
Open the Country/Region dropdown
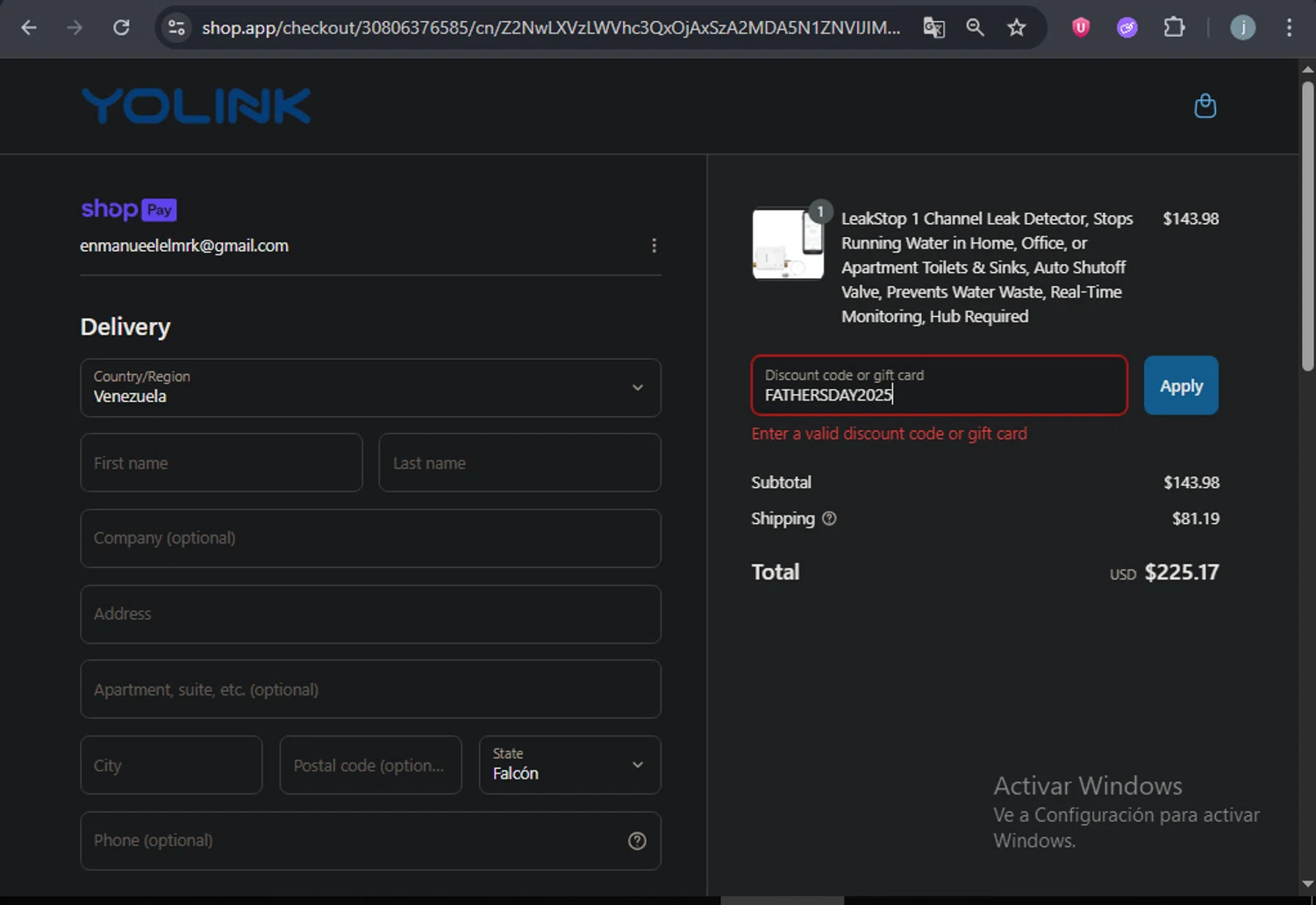pyautogui.click(x=370, y=388)
